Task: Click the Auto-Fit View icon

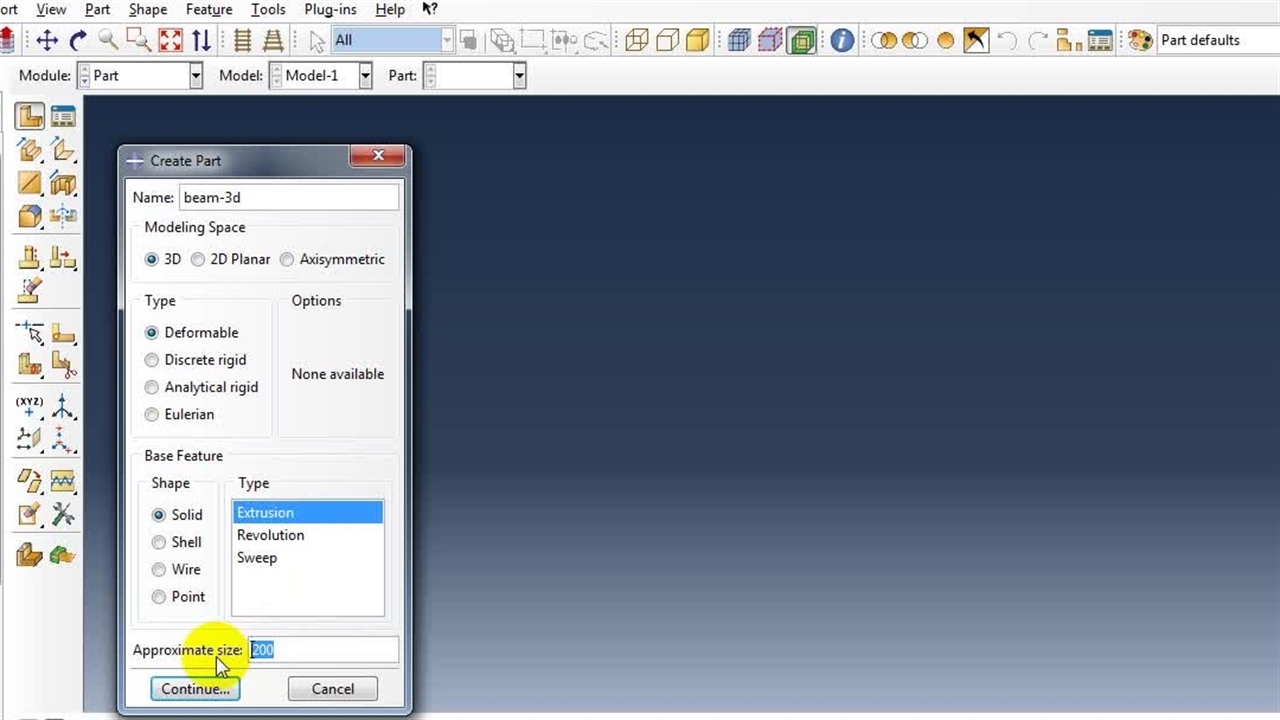Action: tap(171, 40)
